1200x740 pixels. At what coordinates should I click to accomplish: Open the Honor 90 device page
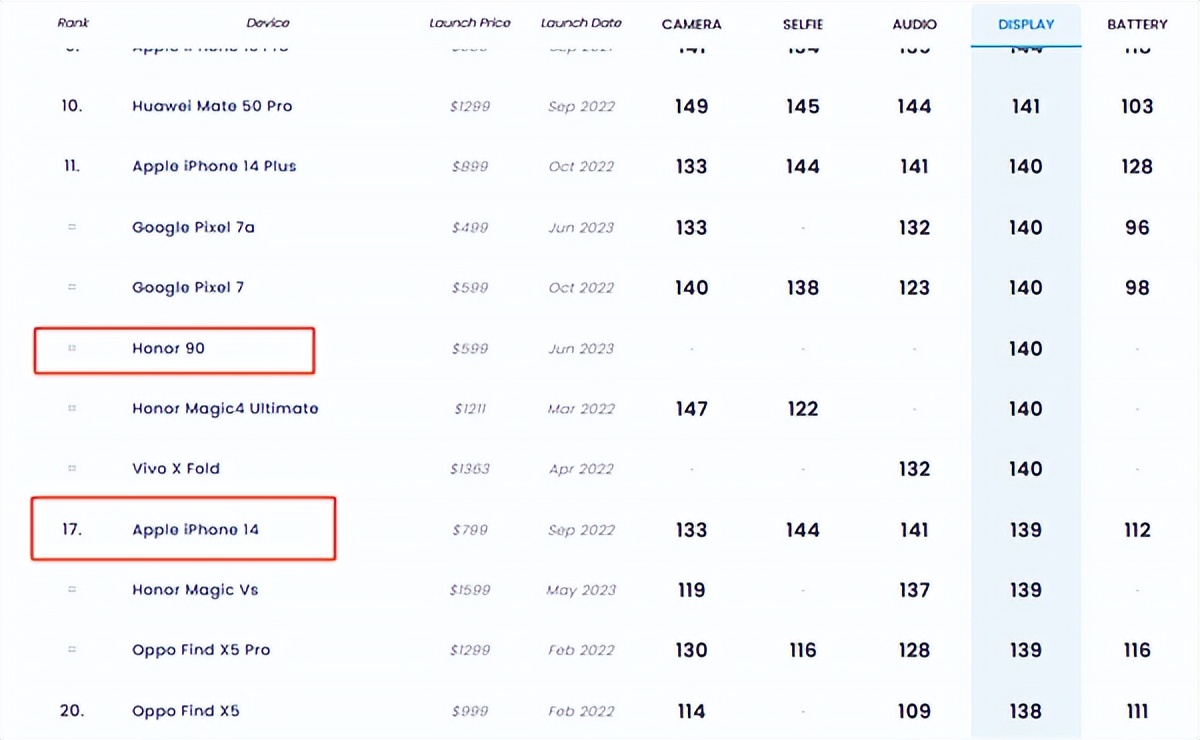pyautogui.click(x=168, y=348)
